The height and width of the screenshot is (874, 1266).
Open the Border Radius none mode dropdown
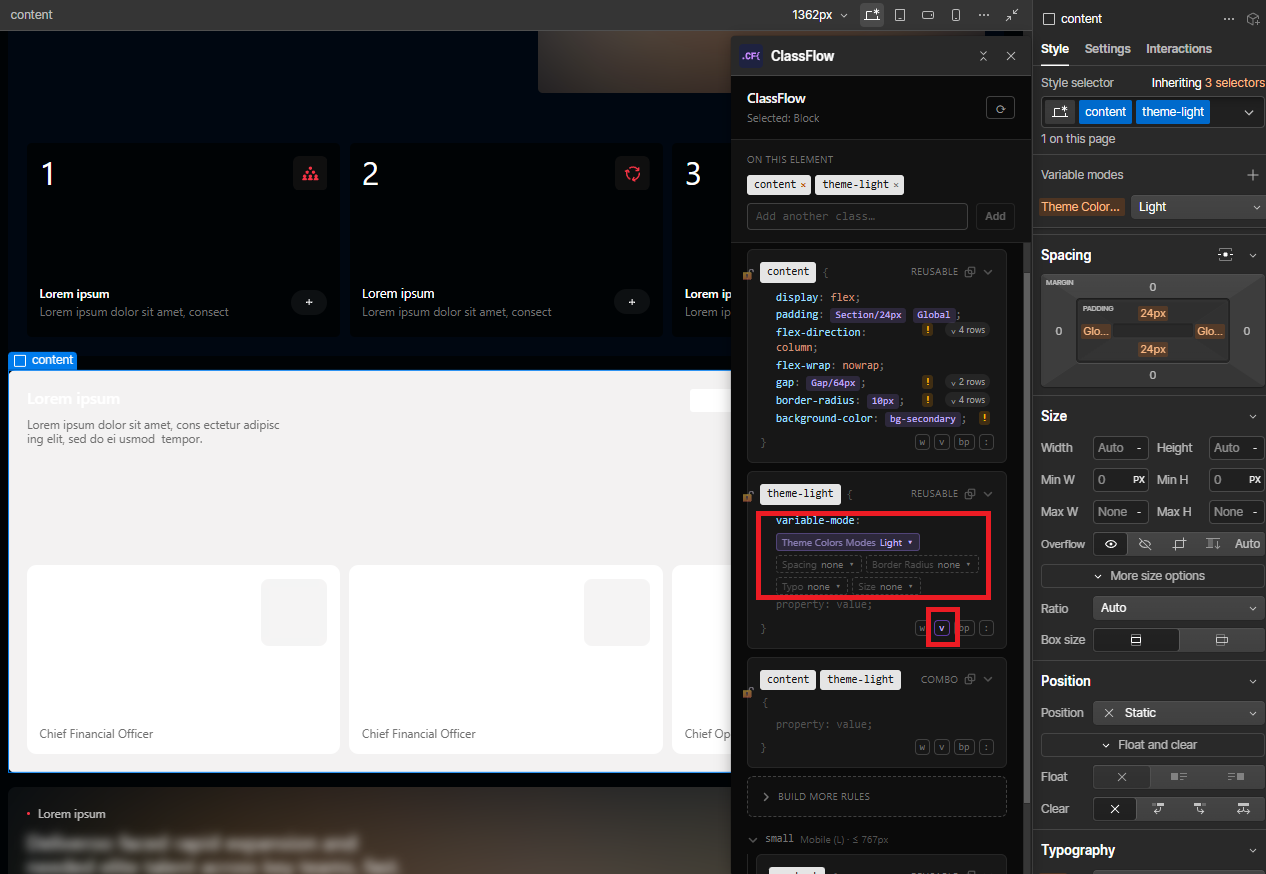click(921, 565)
